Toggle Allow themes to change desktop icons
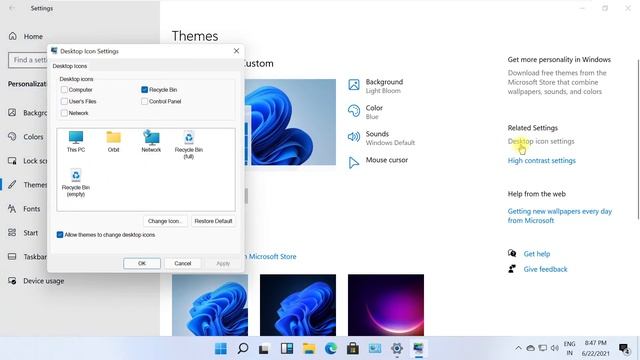Image resolution: width=640 pixels, height=360 pixels. point(60,235)
